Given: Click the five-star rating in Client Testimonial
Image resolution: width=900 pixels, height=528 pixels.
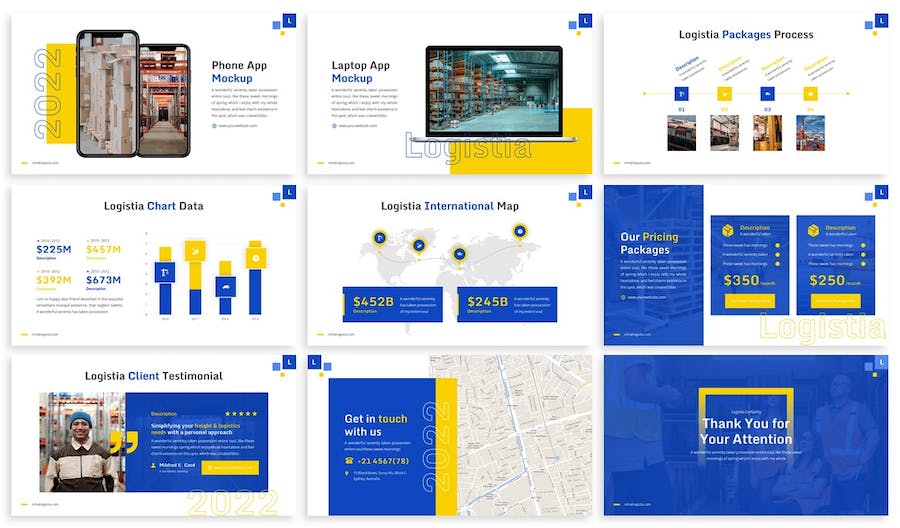Looking at the screenshot, I should point(241,413).
